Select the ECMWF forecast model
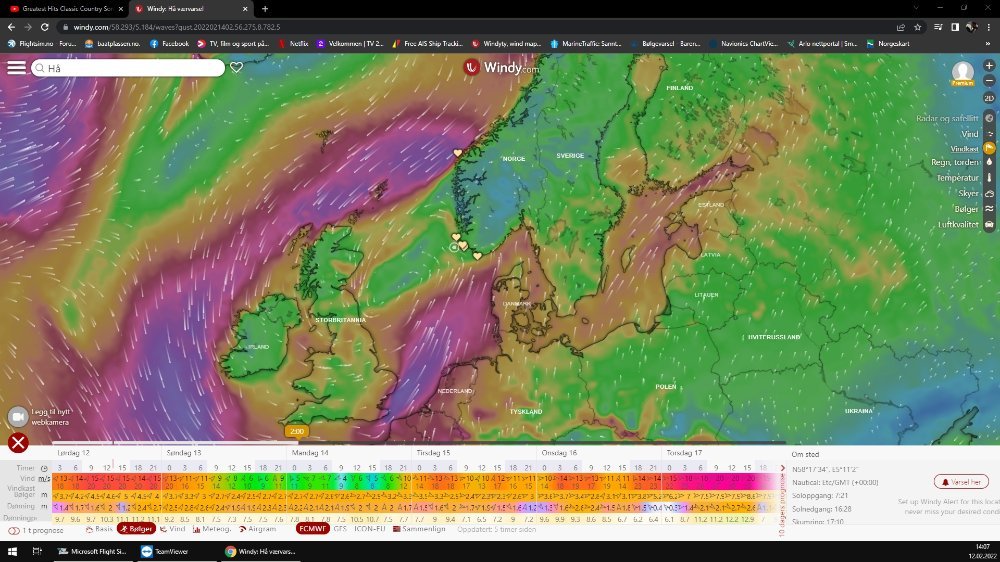1000x562 pixels. 312,529
